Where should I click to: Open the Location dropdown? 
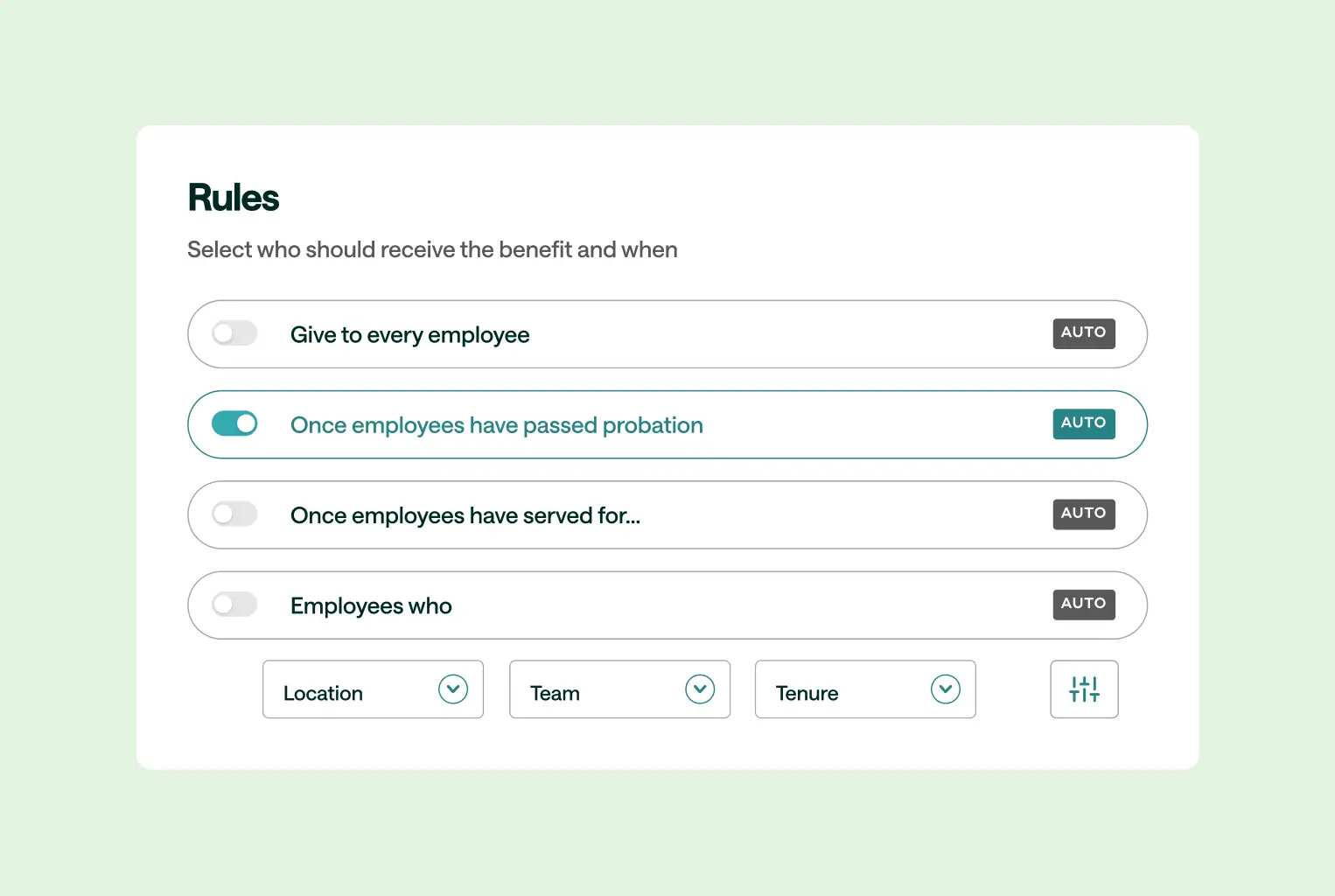pyautogui.click(x=373, y=689)
